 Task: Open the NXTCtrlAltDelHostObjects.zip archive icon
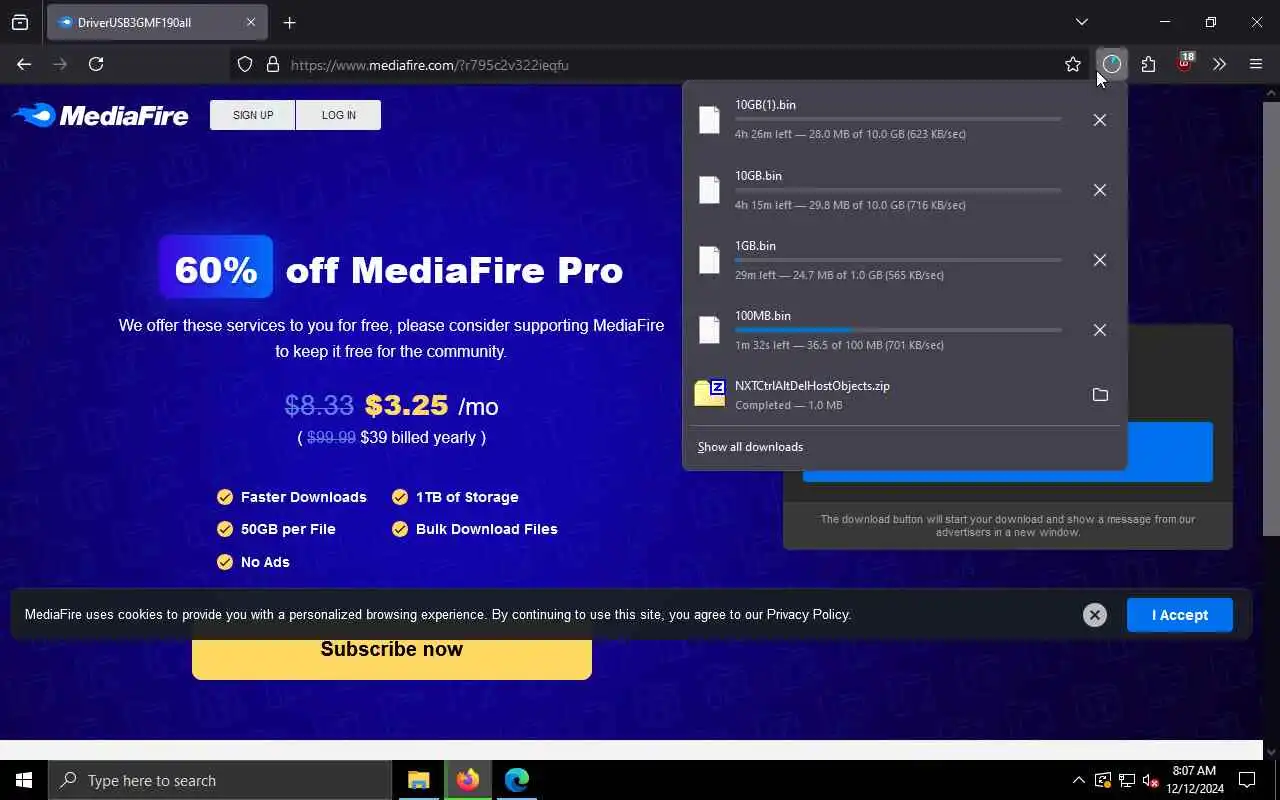click(x=709, y=394)
